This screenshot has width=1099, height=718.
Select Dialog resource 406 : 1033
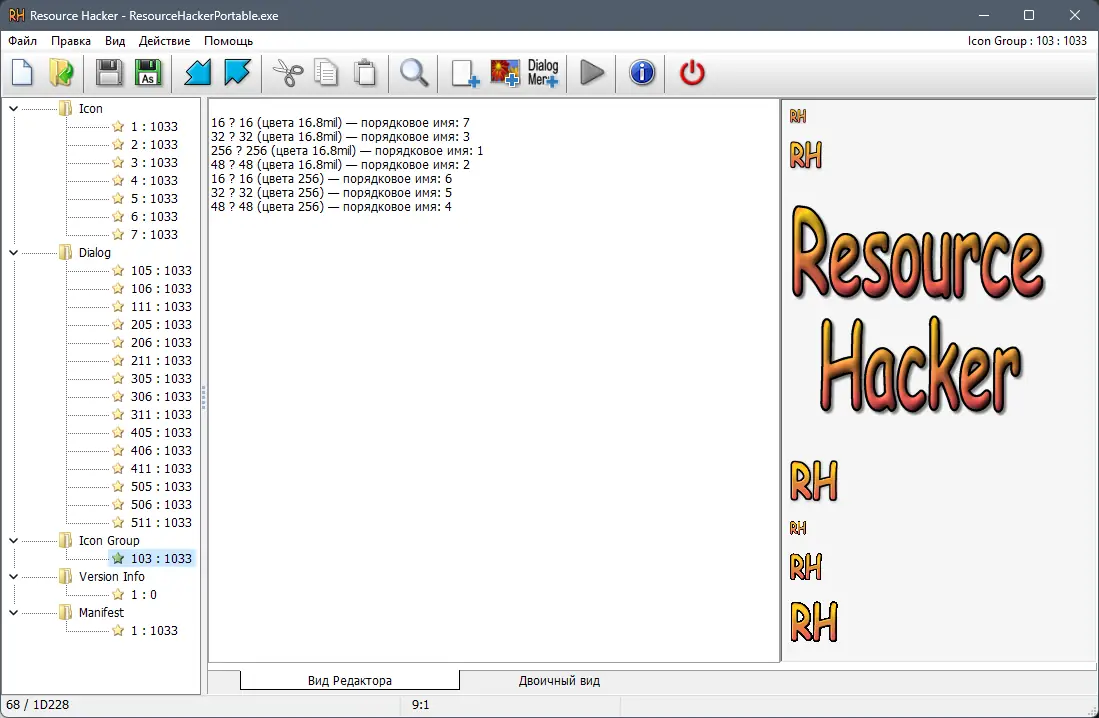pos(161,450)
